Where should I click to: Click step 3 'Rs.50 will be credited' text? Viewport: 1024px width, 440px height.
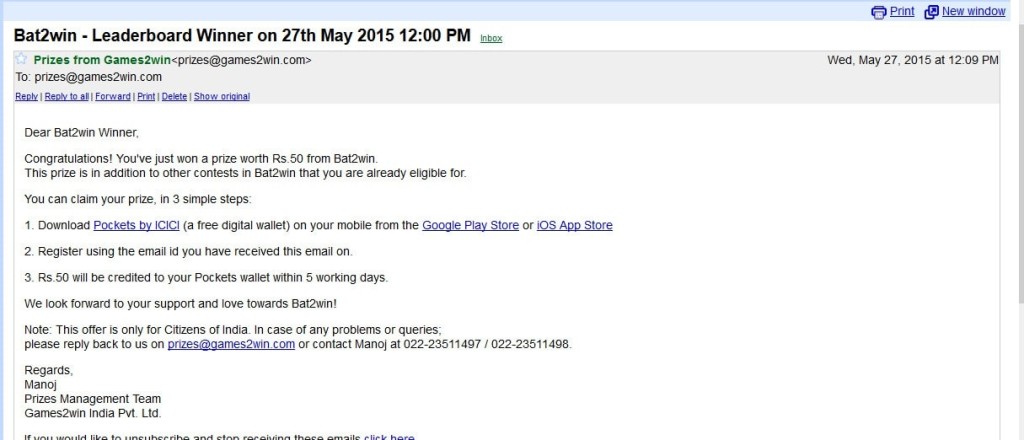[x=206, y=277]
